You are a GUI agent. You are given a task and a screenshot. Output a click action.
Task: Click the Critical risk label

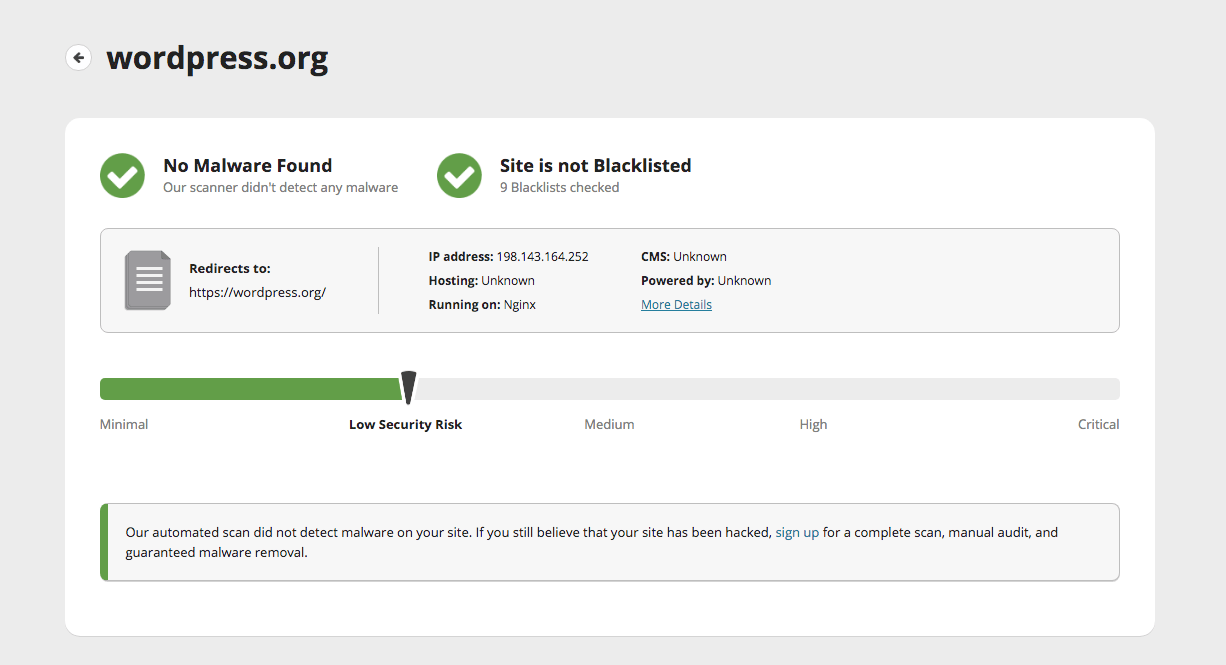coord(1098,425)
